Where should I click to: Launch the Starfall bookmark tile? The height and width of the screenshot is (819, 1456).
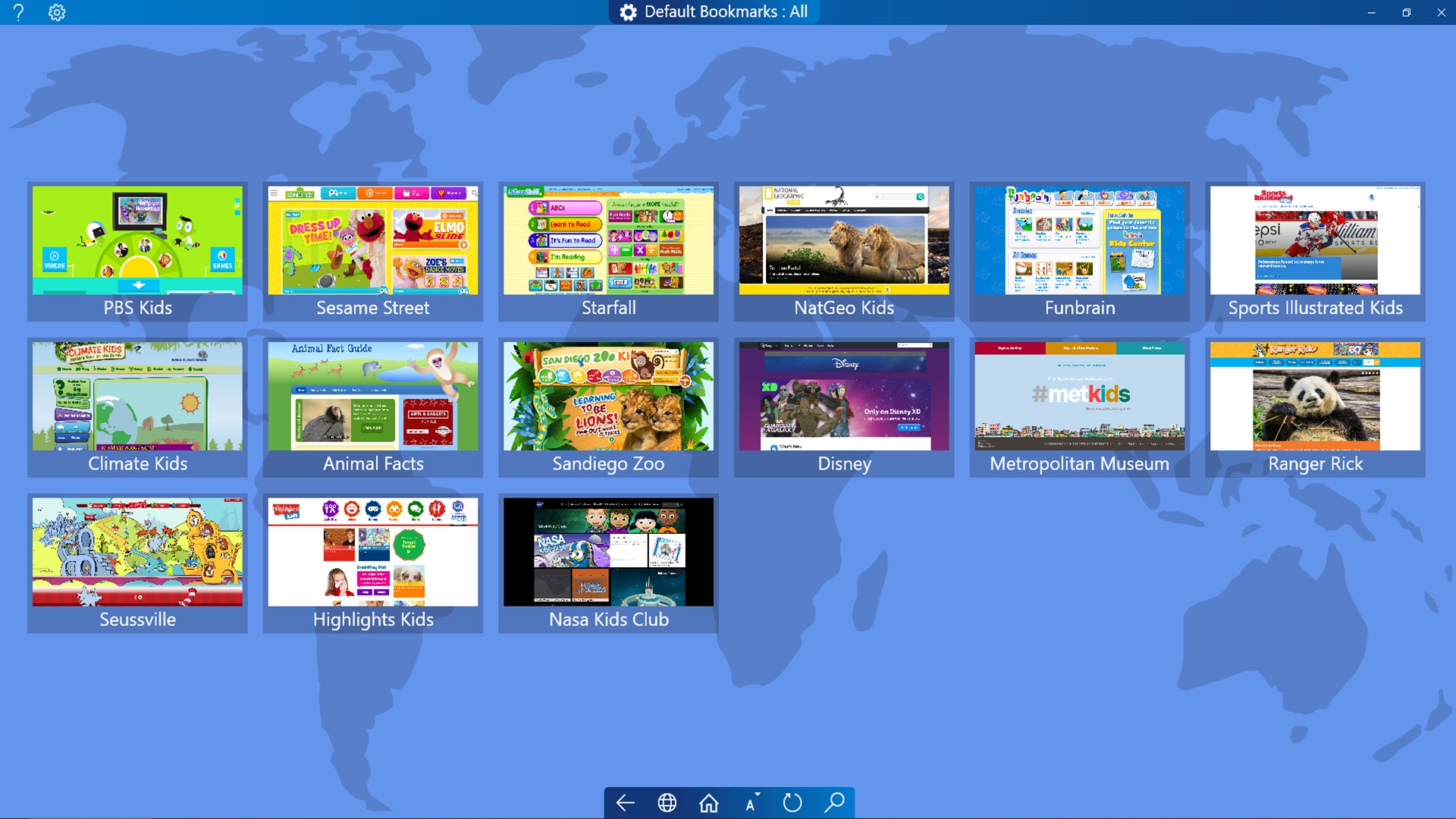[x=608, y=251]
